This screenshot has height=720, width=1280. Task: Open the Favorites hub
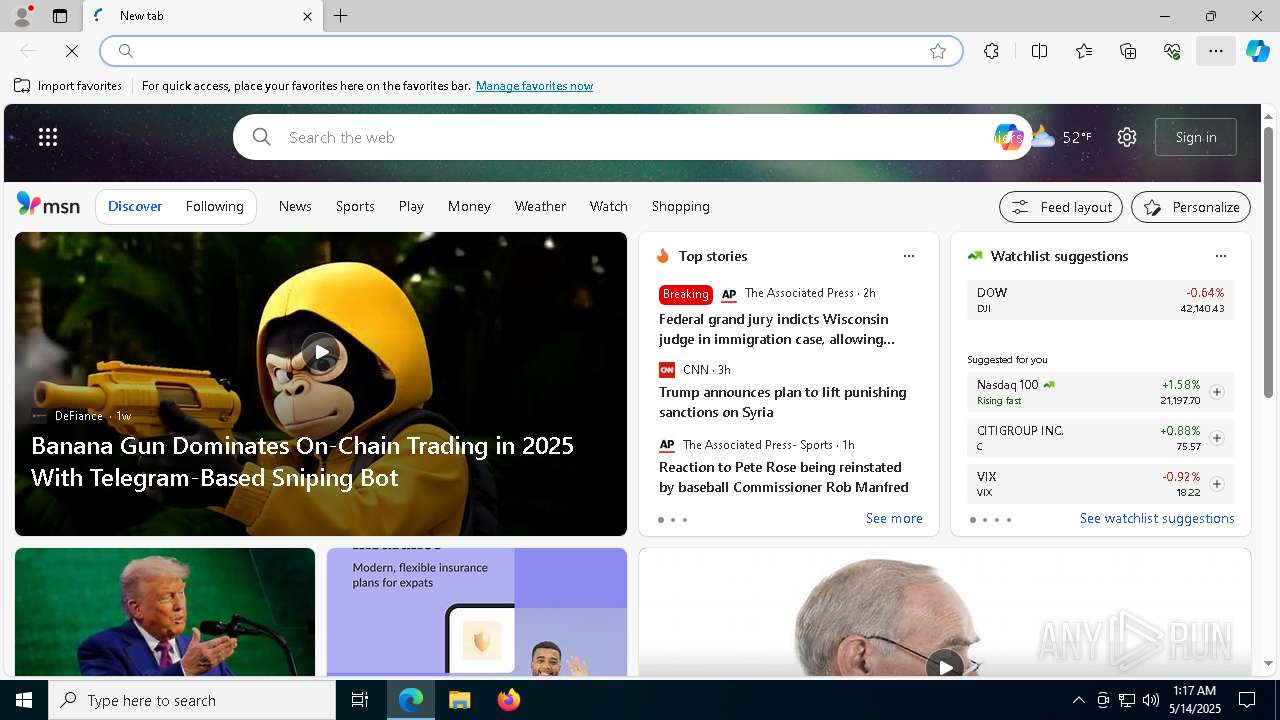pos(1084,51)
